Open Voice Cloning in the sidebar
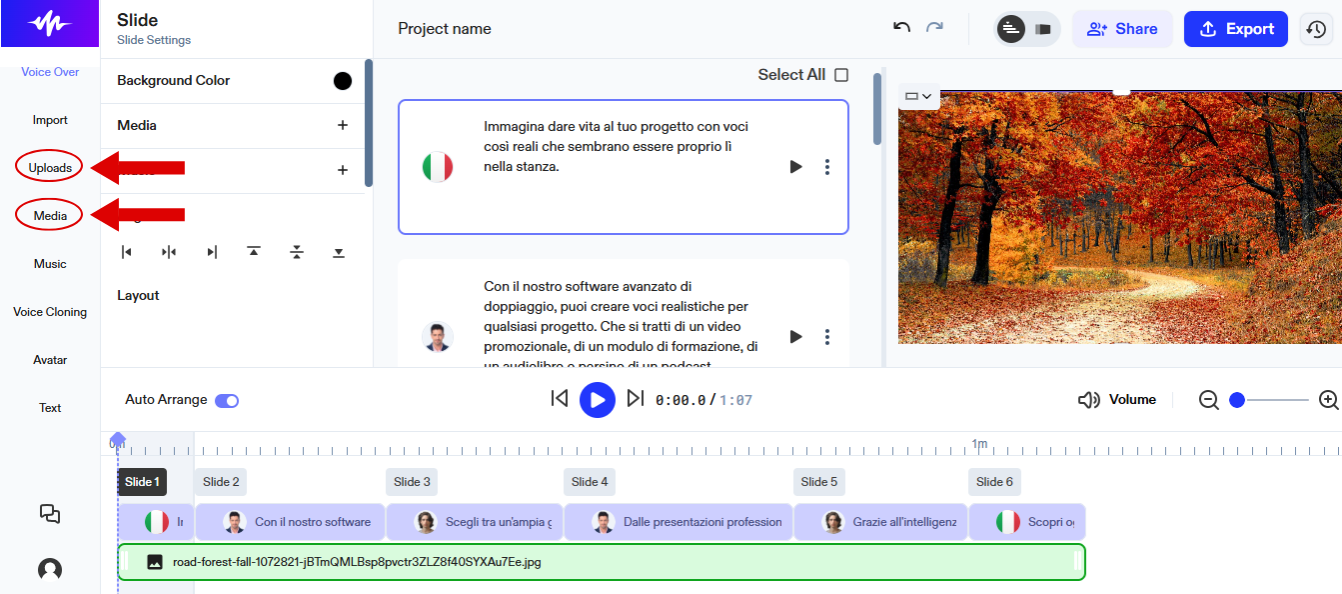Image resolution: width=1342 pixels, height=594 pixels. pos(50,312)
